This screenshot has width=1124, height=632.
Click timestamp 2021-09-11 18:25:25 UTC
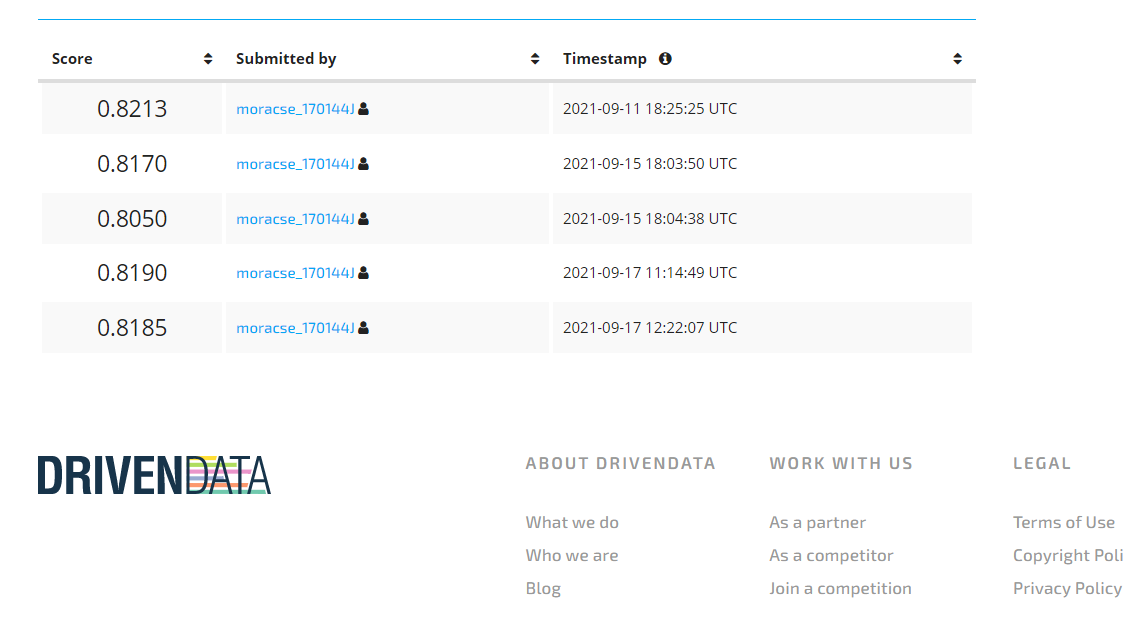point(649,109)
